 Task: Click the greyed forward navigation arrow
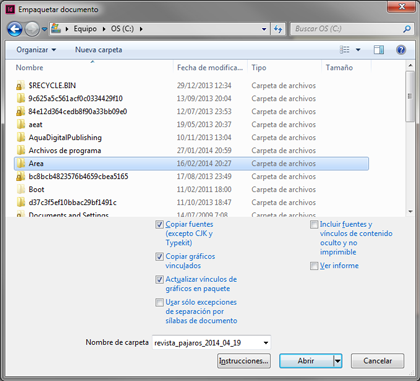tap(32, 29)
